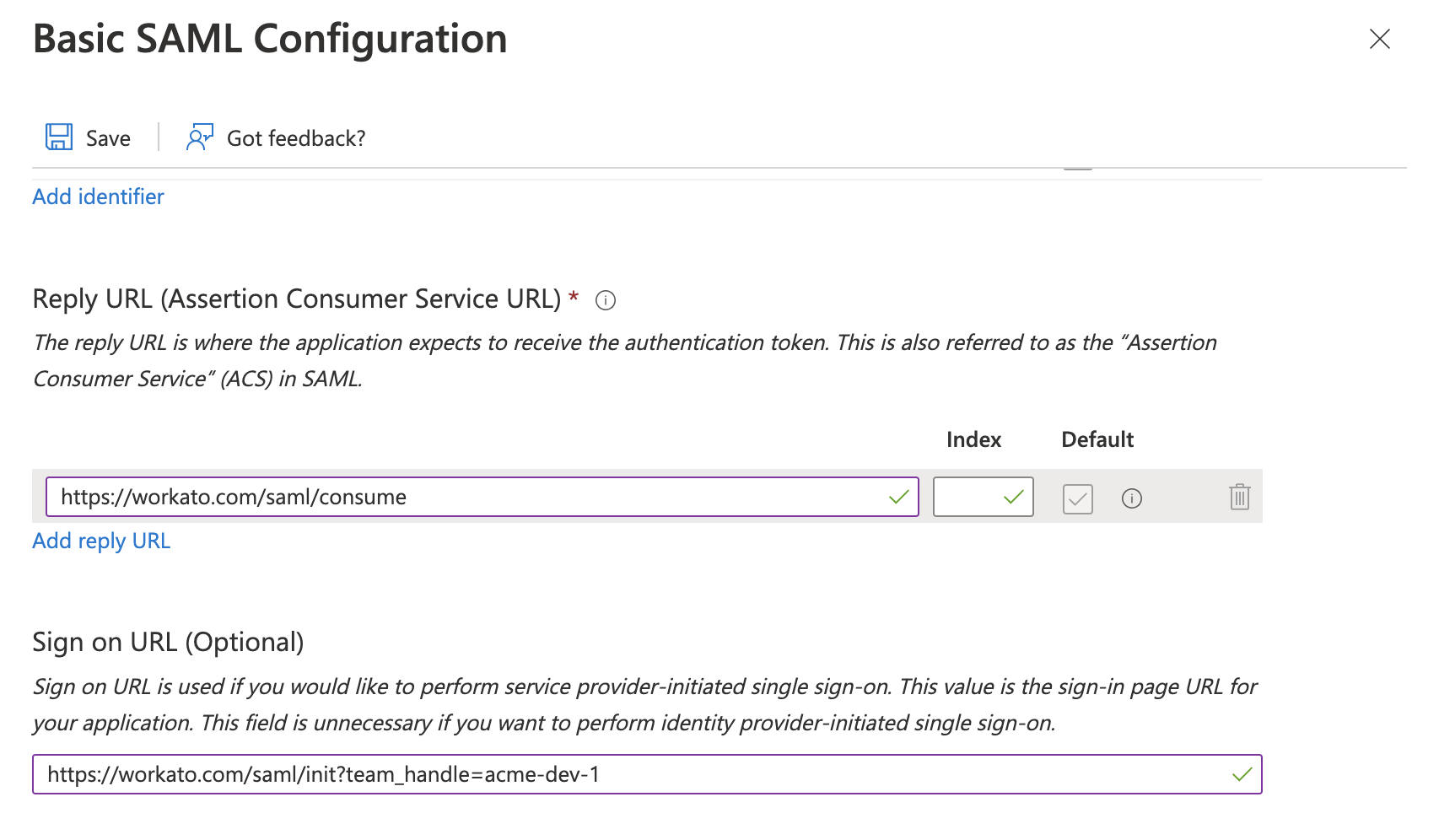Image resolution: width=1439 pixels, height=840 pixels.
Task: Open the Got feedback? dialog
Action: tap(296, 137)
